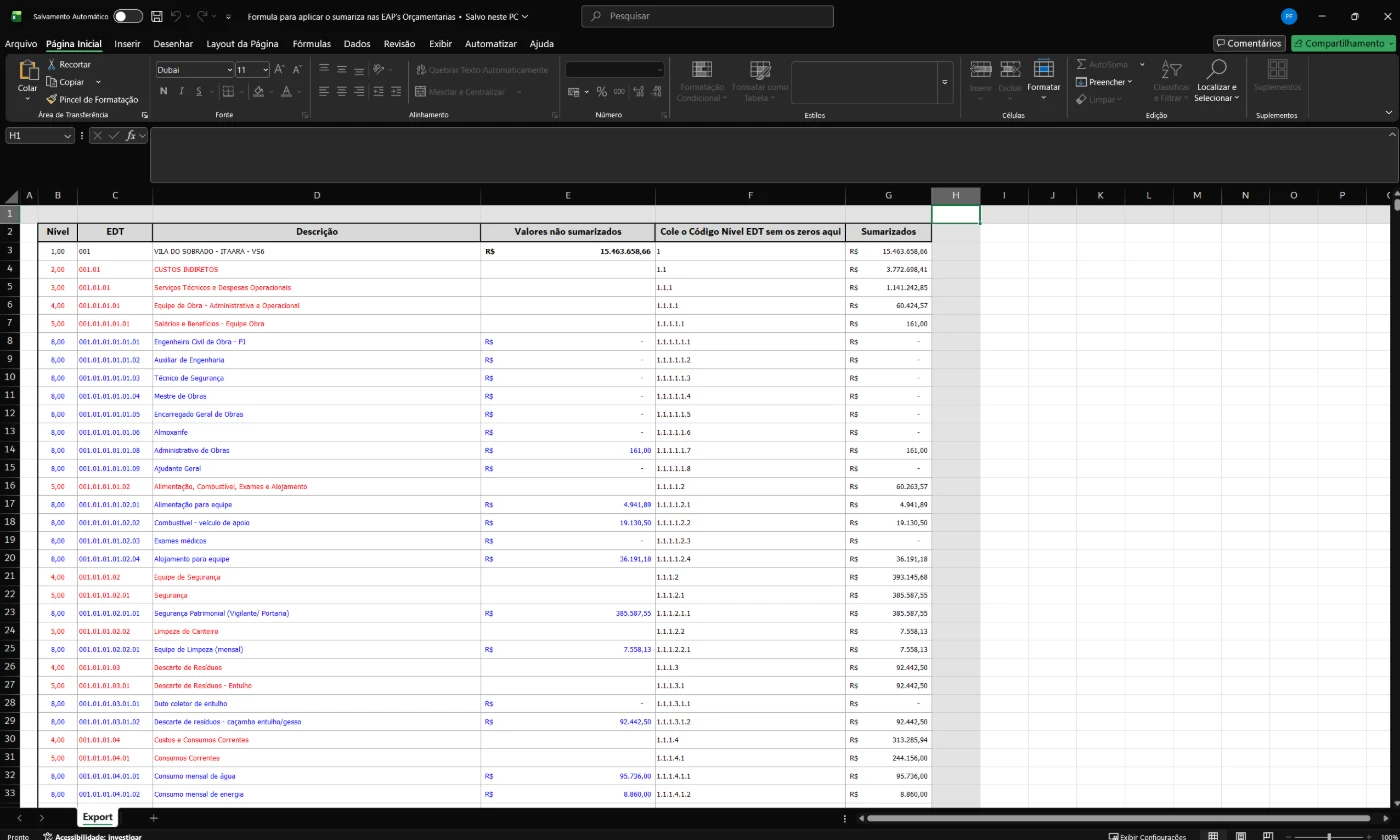Add a new sheet with plus icon
This screenshot has width=1400, height=840.
[x=153, y=818]
